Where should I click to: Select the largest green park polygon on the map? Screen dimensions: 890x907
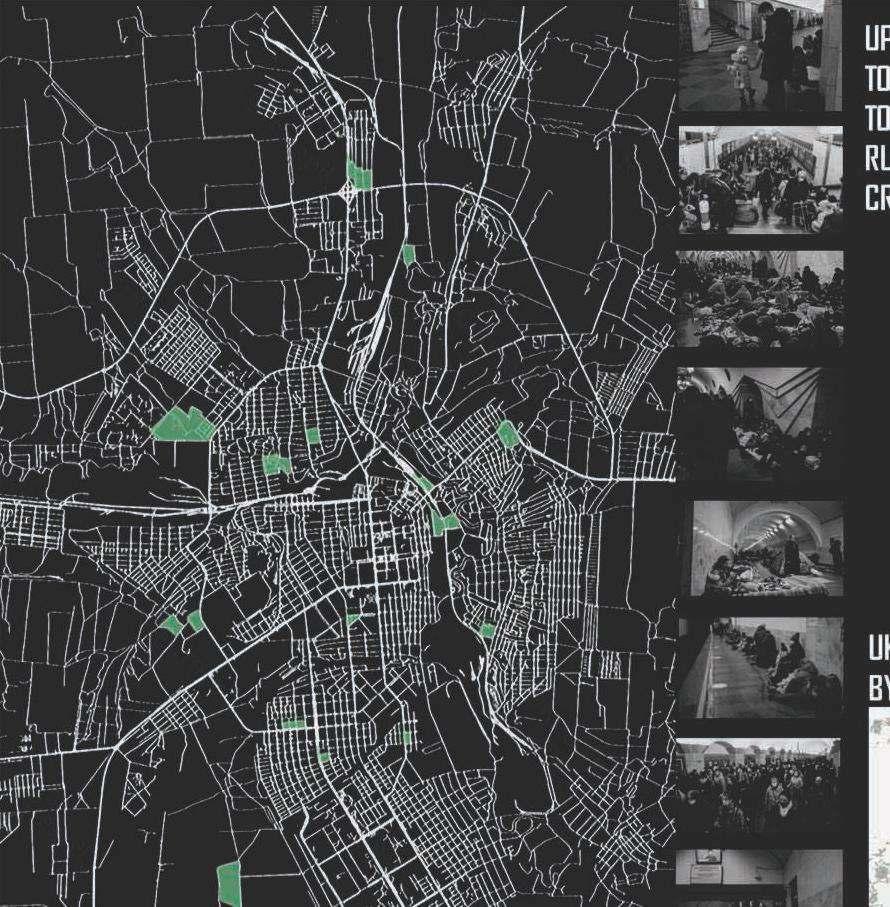(x=183, y=425)
